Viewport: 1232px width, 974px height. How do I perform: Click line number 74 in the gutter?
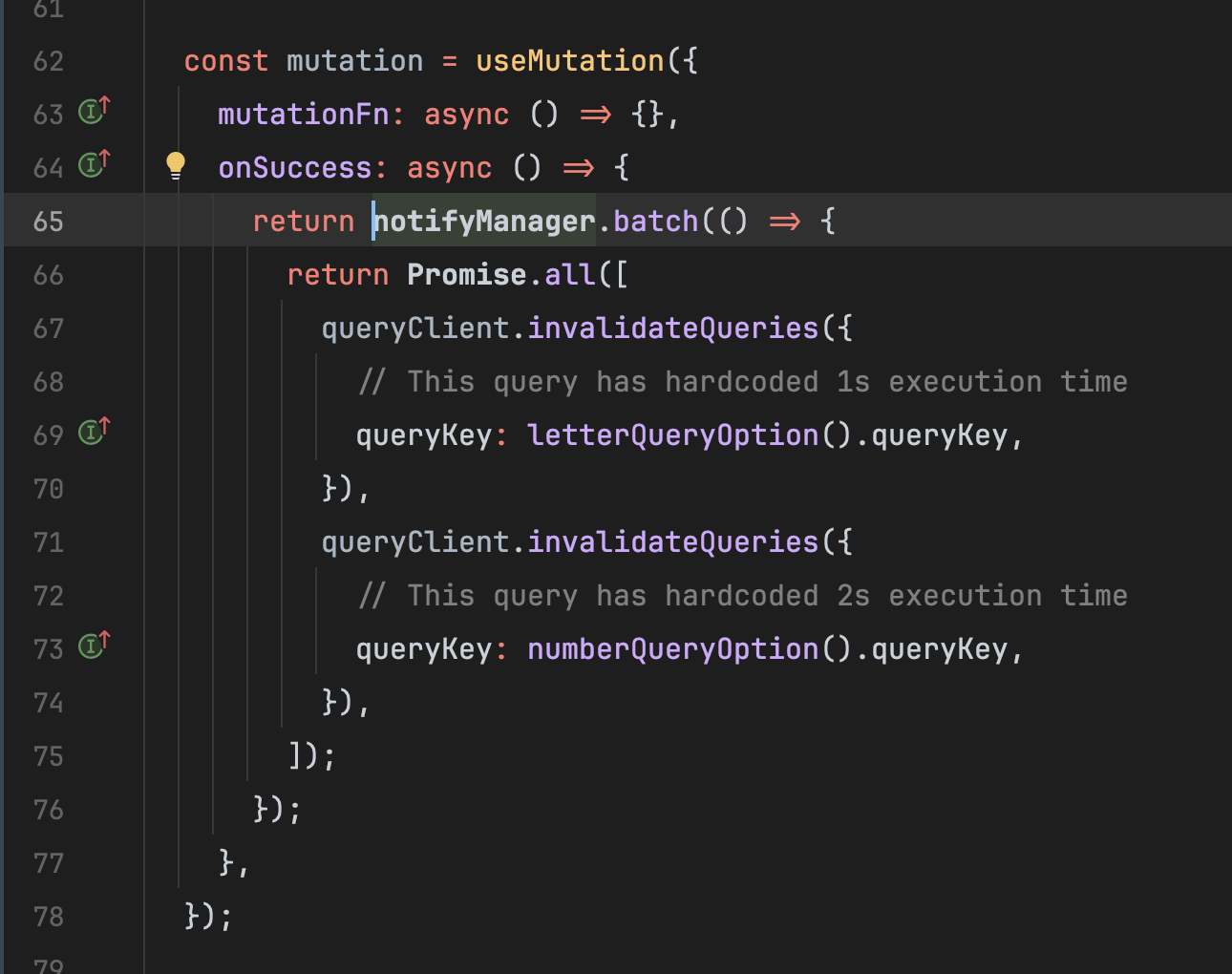tap(49, 703)
